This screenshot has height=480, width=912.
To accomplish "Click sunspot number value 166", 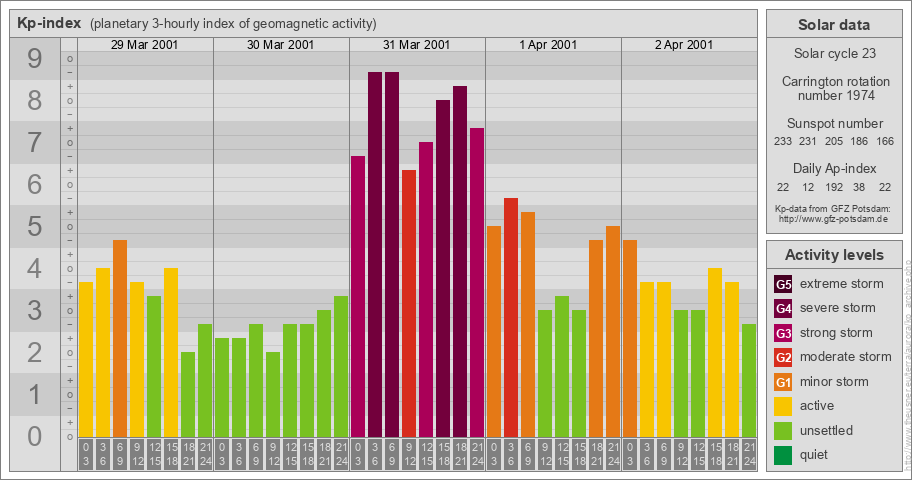I will 885,141.
